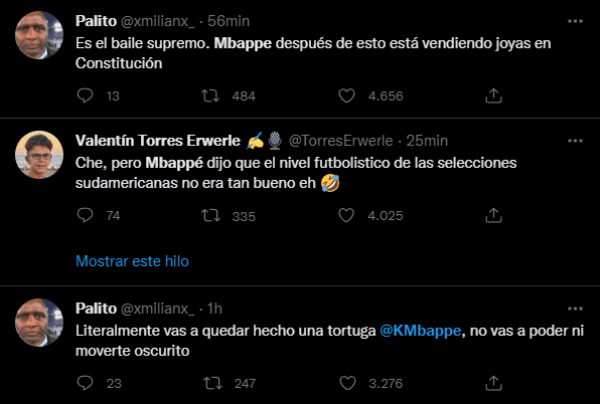Click Palito's avatar on the first tweet
Screen dimensions: 600x404
pos(41,35)
